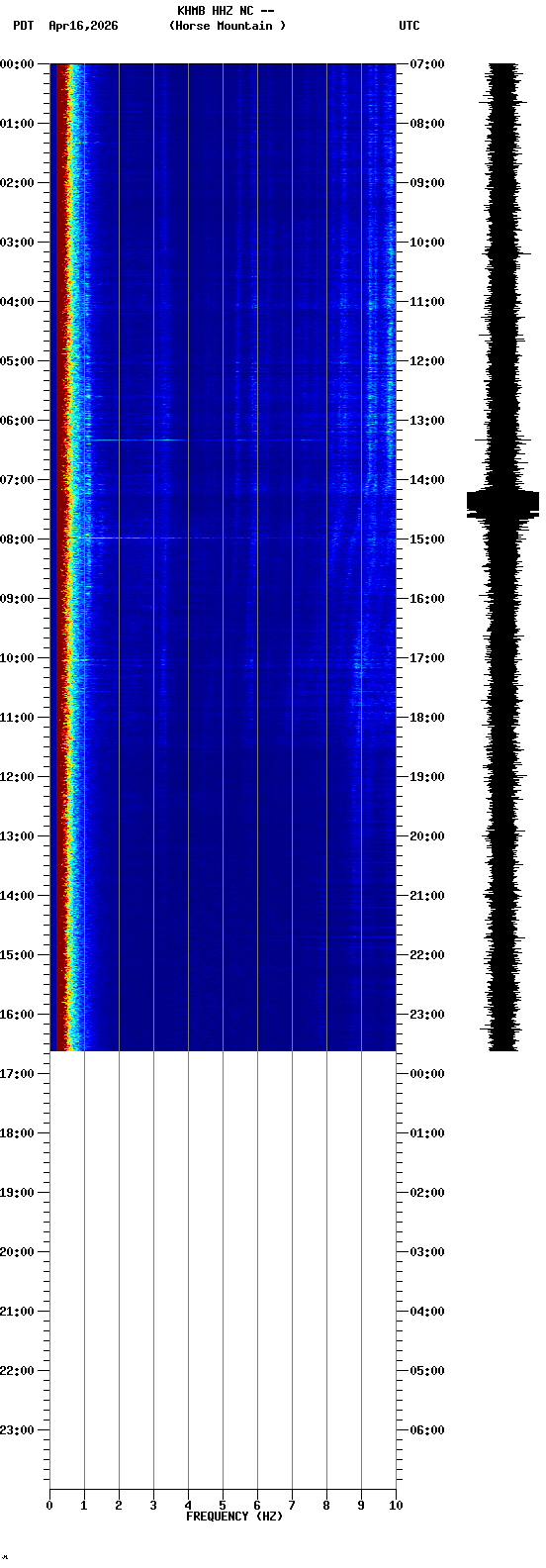
Task: Click the '1' frequency axis tick label
Action: tap(84, 1506)
